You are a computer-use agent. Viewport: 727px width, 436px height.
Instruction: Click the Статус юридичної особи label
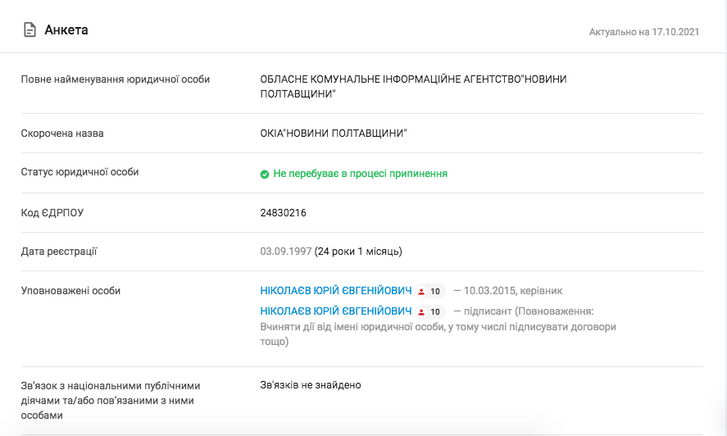(x=80, y=172)
